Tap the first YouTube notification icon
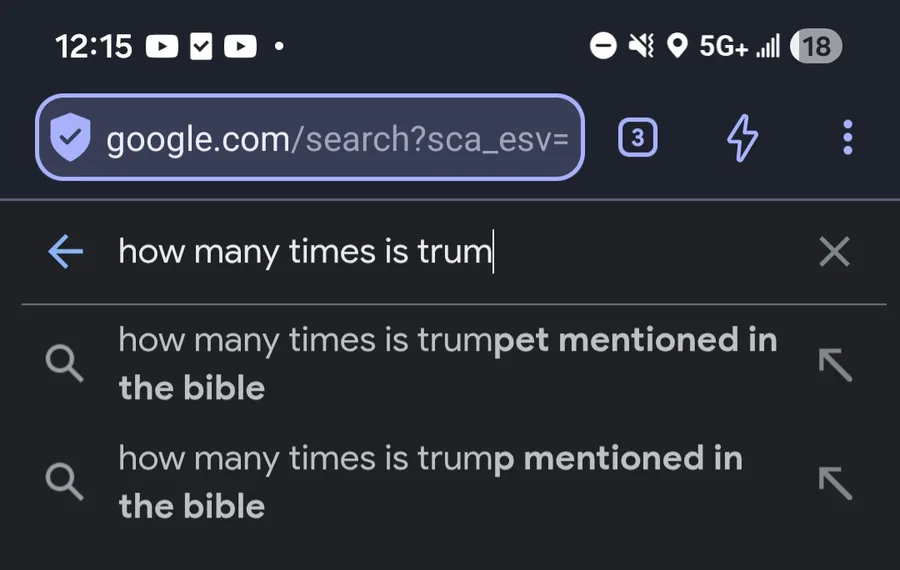The image size is (900, 570). point(162,46)
